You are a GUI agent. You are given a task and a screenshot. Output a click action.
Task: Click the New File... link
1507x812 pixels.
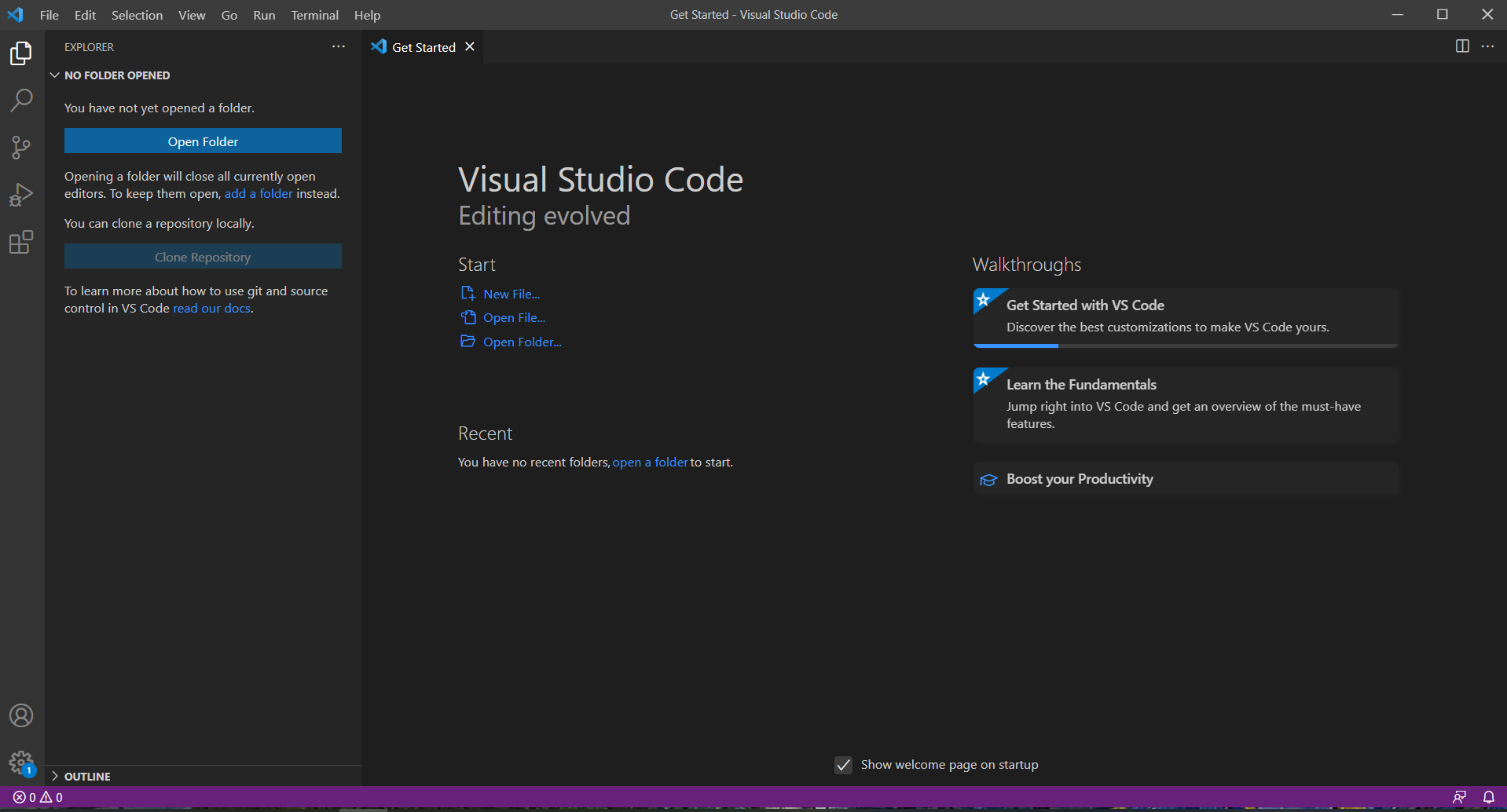pyautogui.click(x=511, y=294)
